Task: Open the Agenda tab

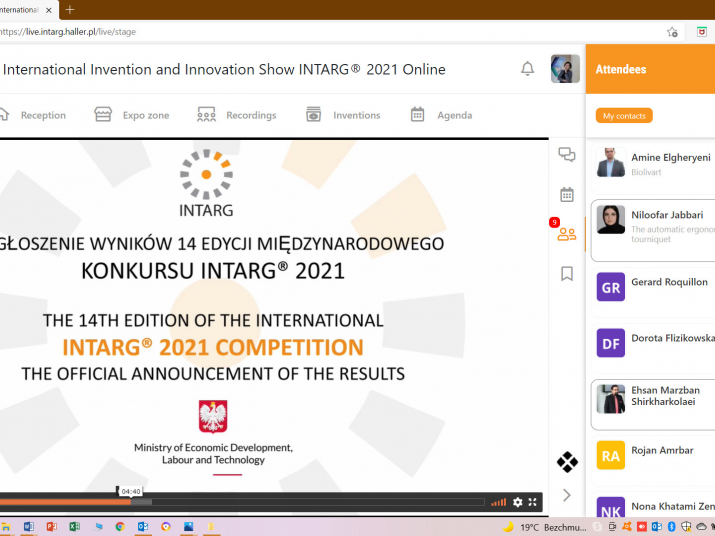Action: tap(441, 115)
